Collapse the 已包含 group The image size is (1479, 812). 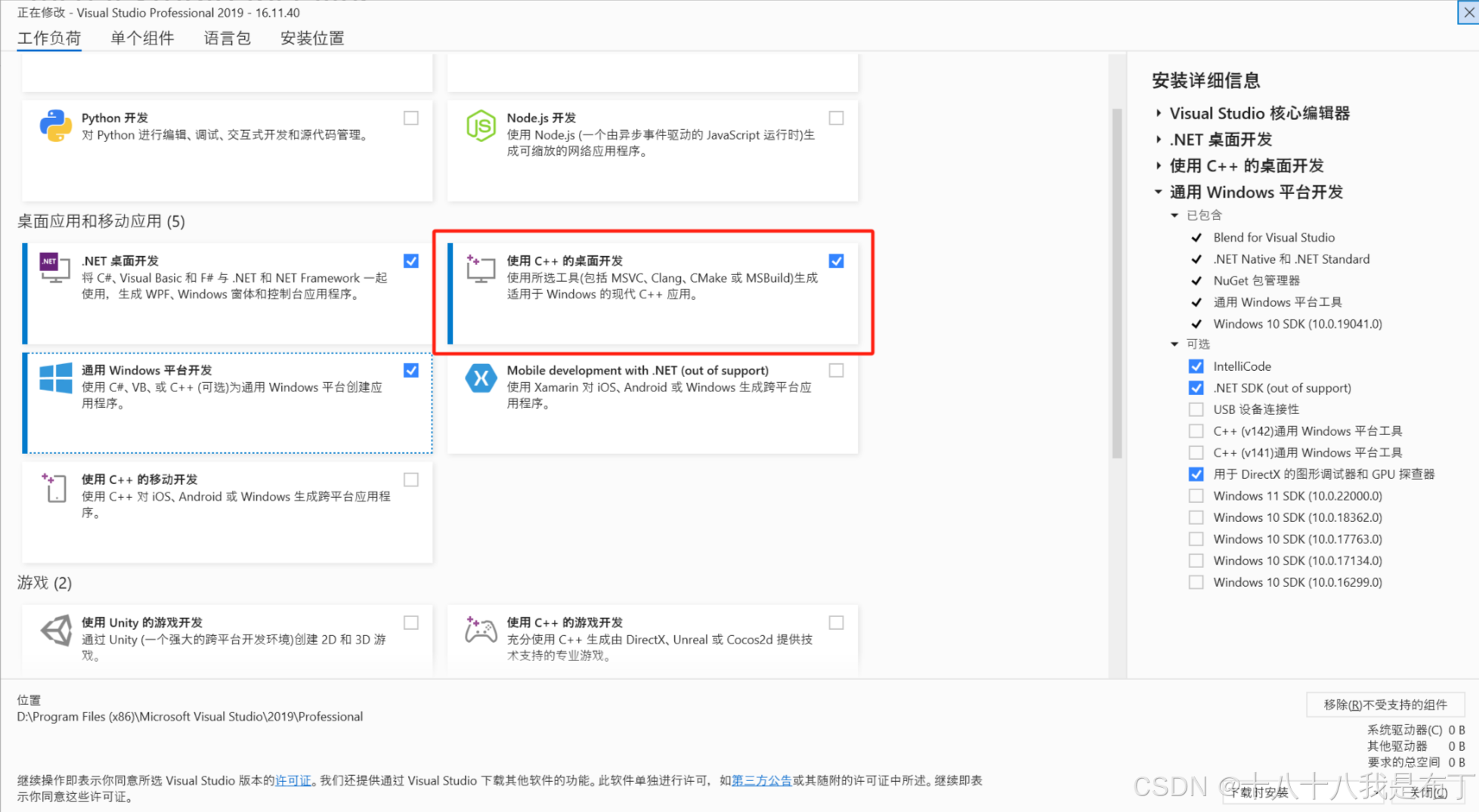pyautogui.click(x=1174, y=215)
